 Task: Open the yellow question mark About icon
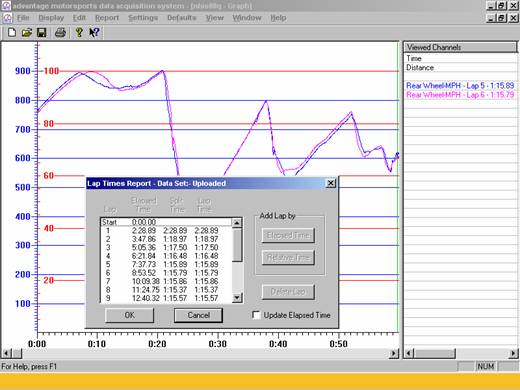[x=79, y=32]
